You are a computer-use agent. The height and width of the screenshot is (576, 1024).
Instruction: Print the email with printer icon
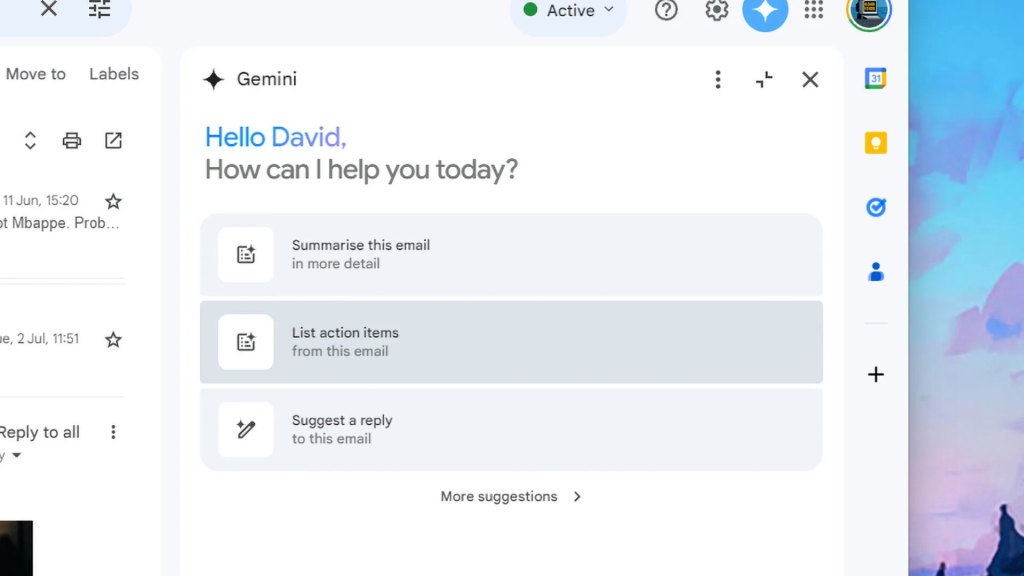click(x=72, y=140)
